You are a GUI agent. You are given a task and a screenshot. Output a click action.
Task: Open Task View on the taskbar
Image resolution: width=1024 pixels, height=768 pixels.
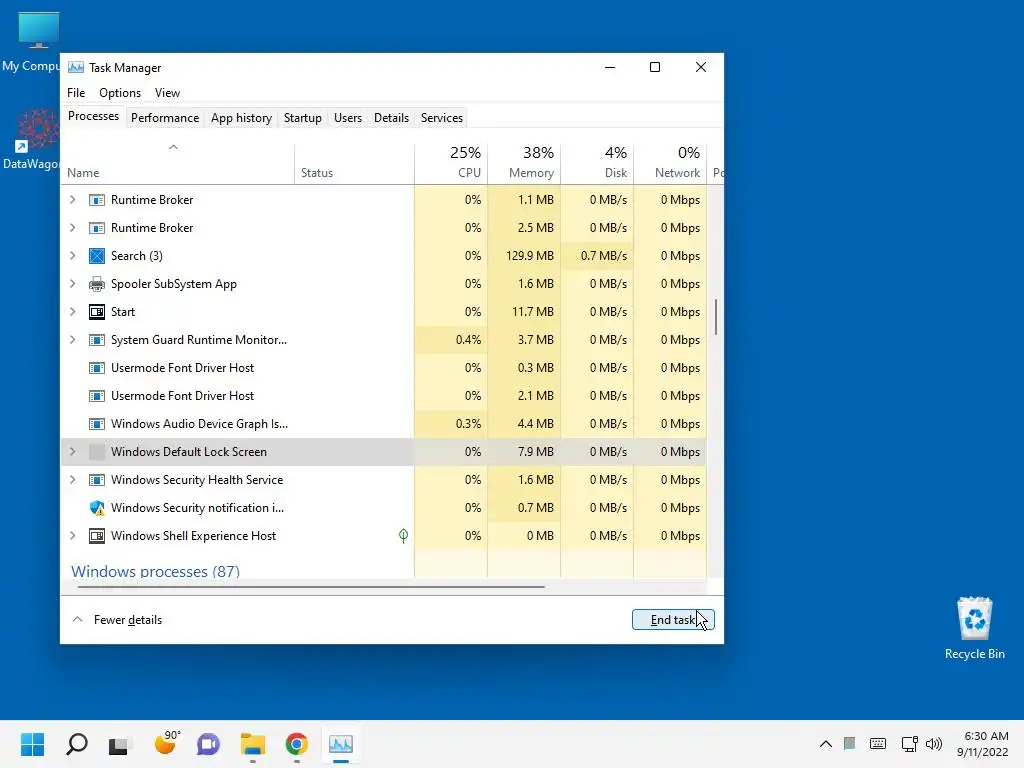(x=119, y=744)
